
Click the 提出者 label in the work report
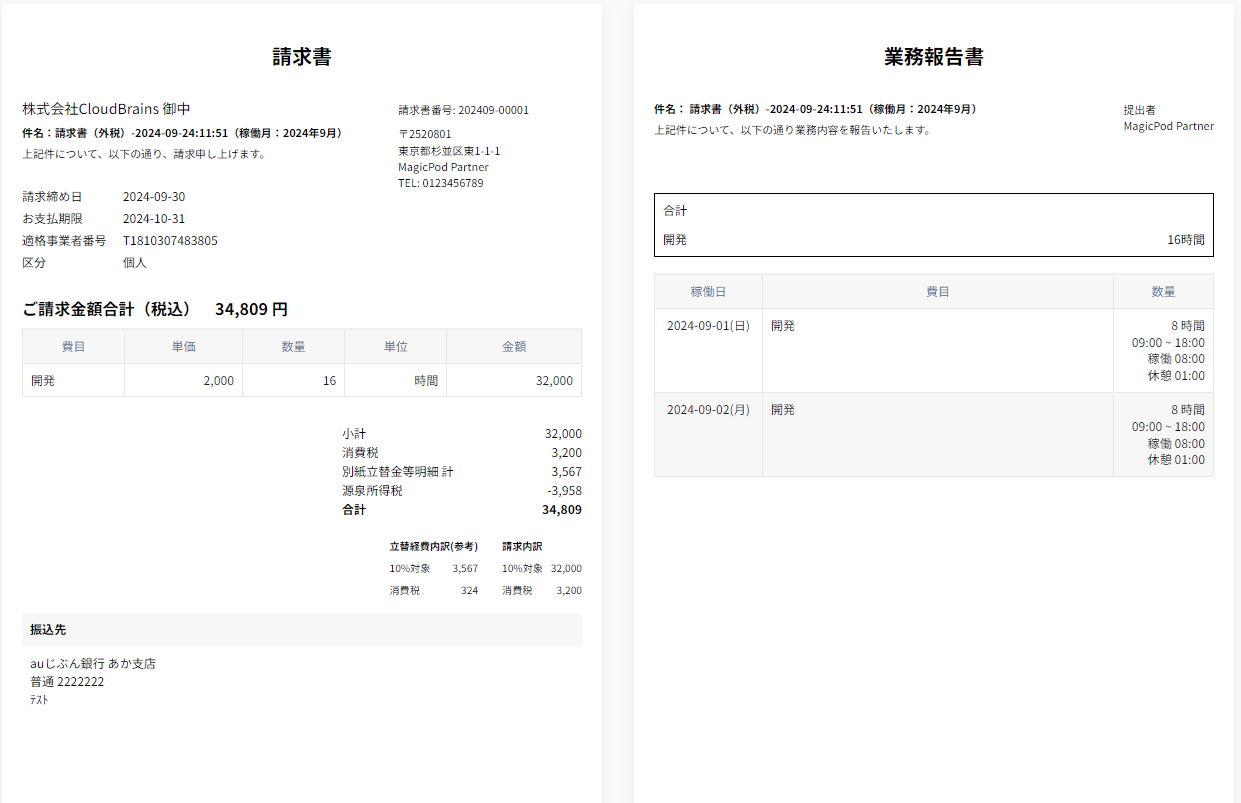pyautogui.click(x=1140, y=110)
